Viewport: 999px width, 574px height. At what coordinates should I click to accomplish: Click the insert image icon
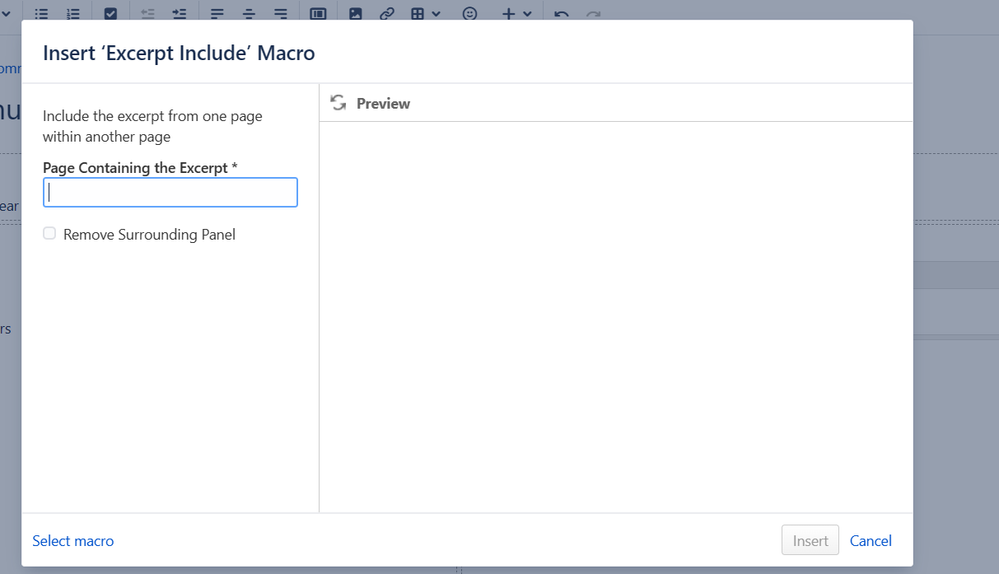pos(356,13)
